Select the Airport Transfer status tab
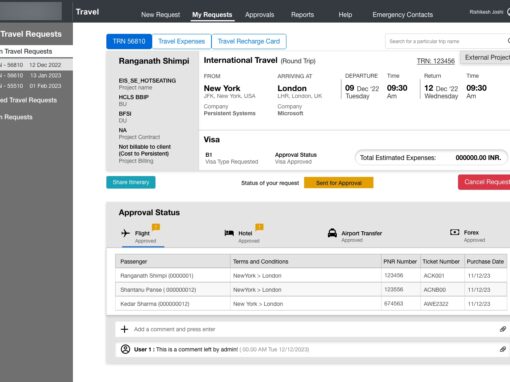Viewport: 510px width, 382px height. (x=355, y=235)
